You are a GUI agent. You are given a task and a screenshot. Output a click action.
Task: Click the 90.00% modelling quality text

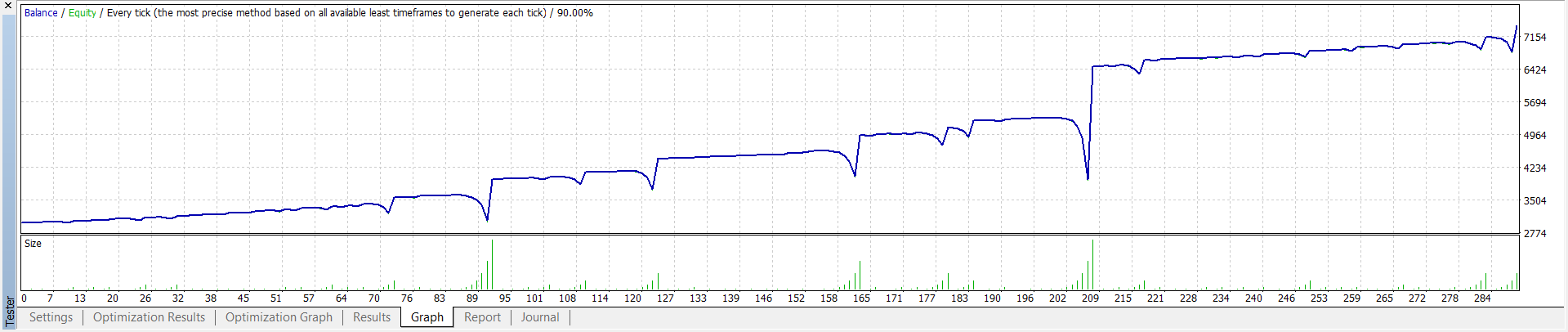pos(575,13)
